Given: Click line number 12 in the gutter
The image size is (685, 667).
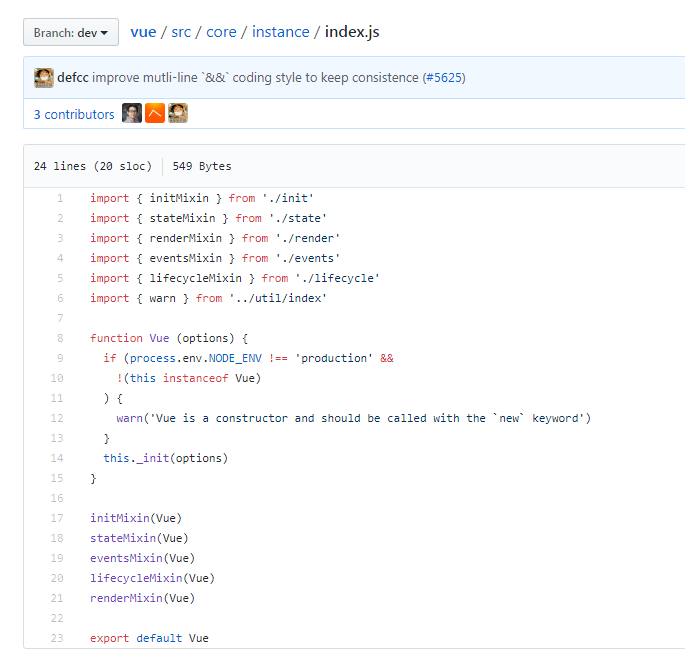Looking at the screenshot, I should tap(57, 418).
